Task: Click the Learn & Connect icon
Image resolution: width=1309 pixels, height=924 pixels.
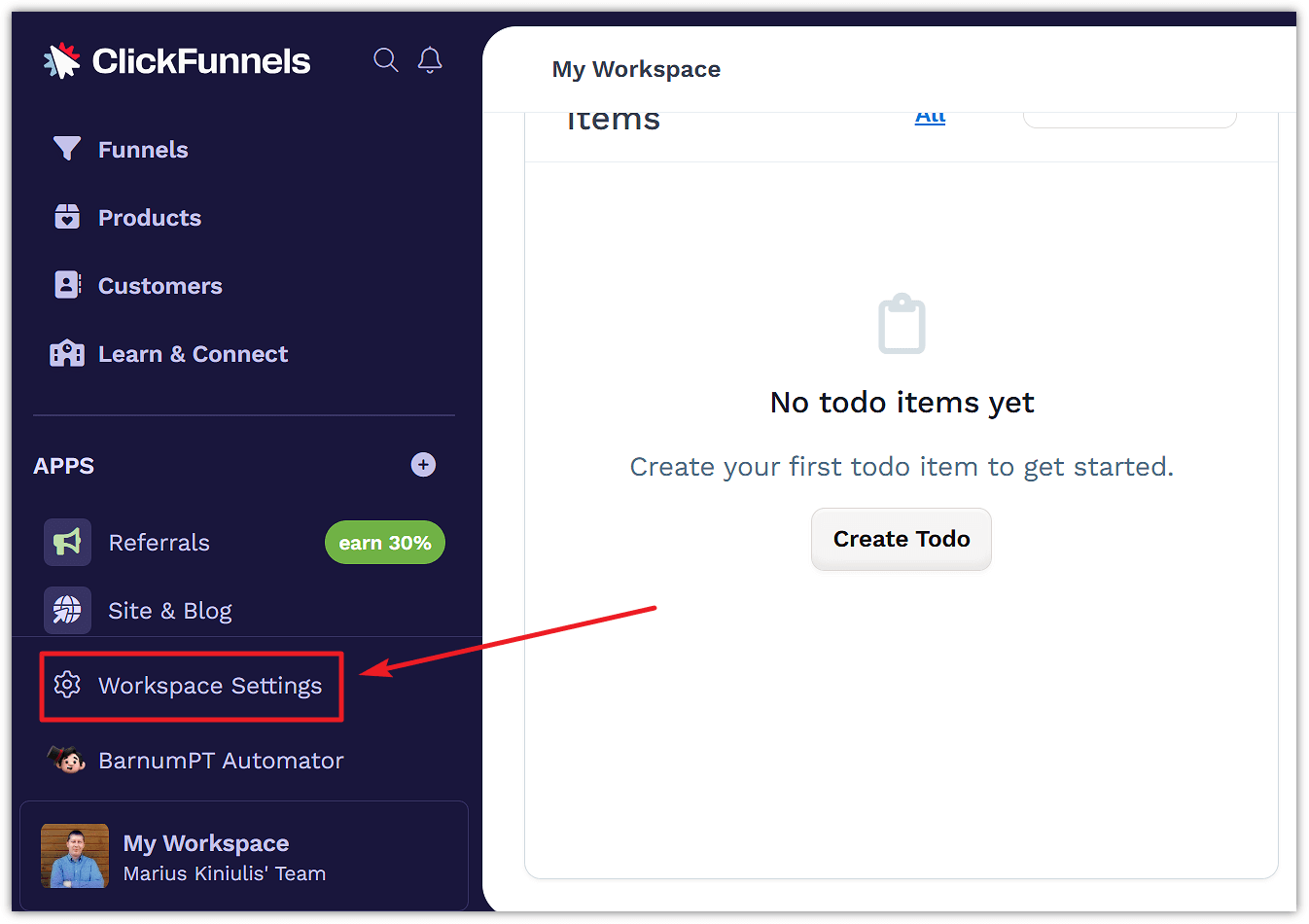Action: click(66, 353)
